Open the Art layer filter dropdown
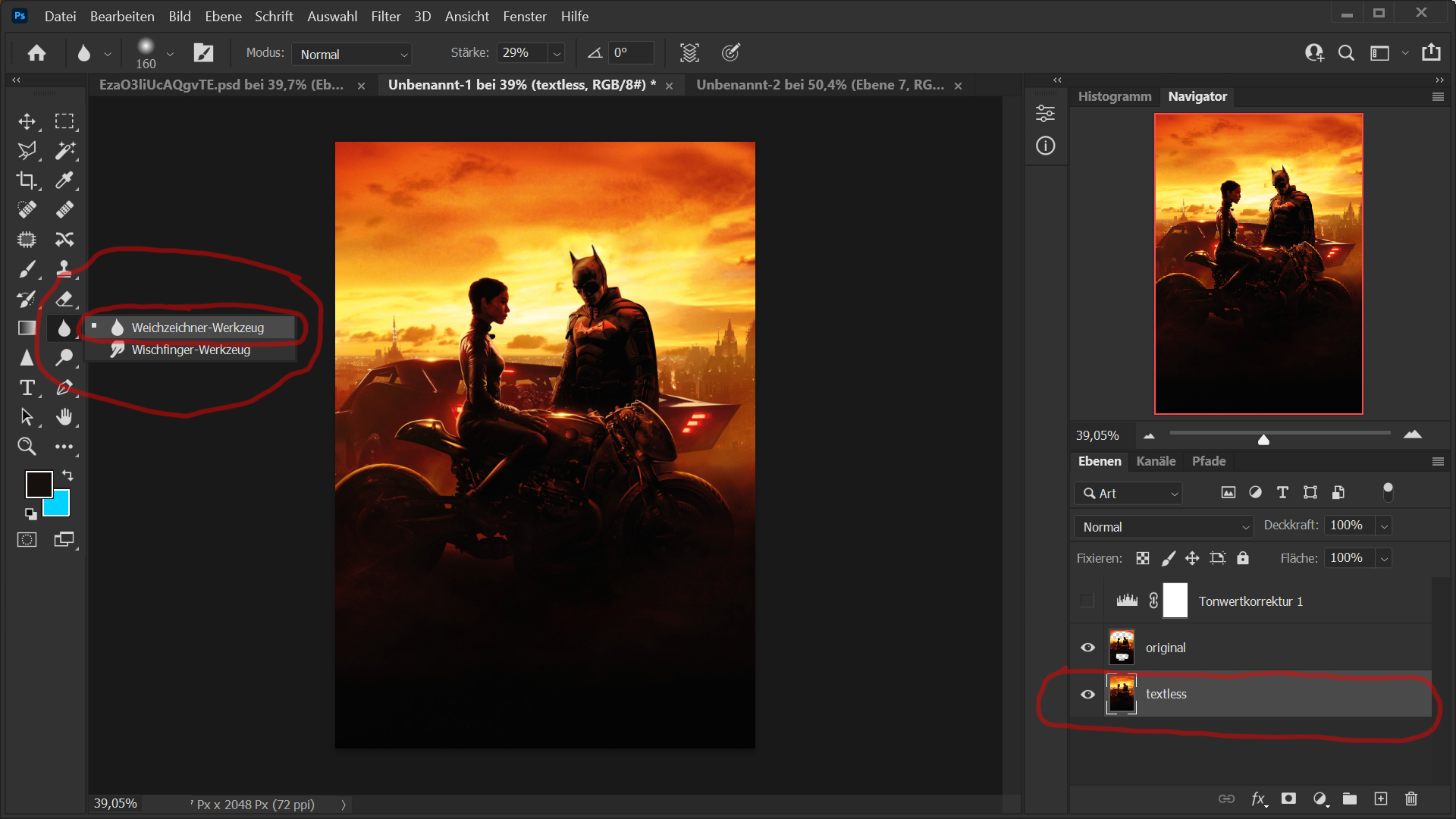 tap(1128, 494)
